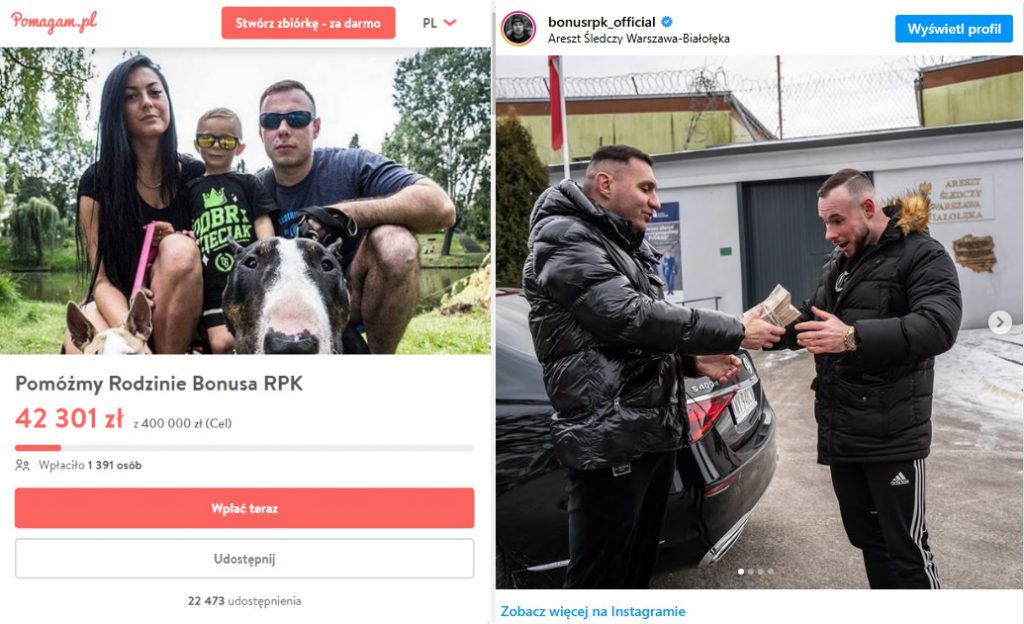Screen dimensions: 1024x624
Task: Click the 'Wpłać teraz' donate button
Action: 244,508
